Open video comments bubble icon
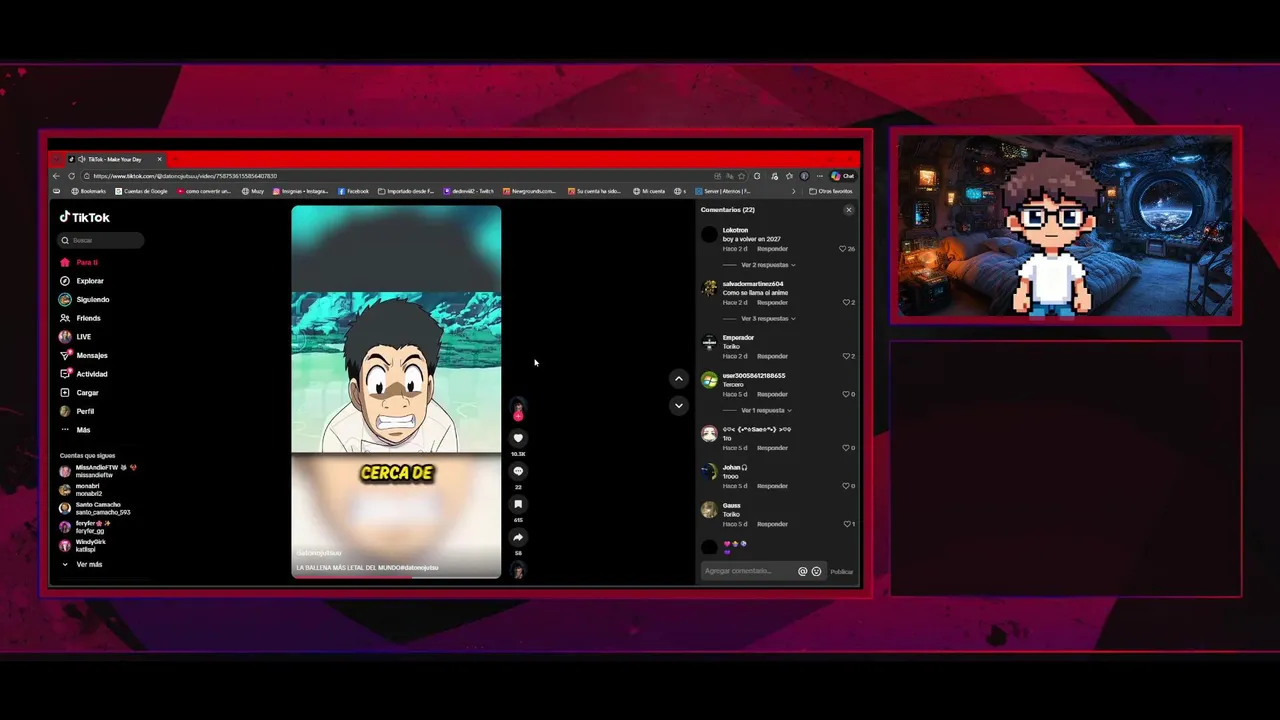The width and height of the screenshot is (1280, 720). click(x=518, y=471)
